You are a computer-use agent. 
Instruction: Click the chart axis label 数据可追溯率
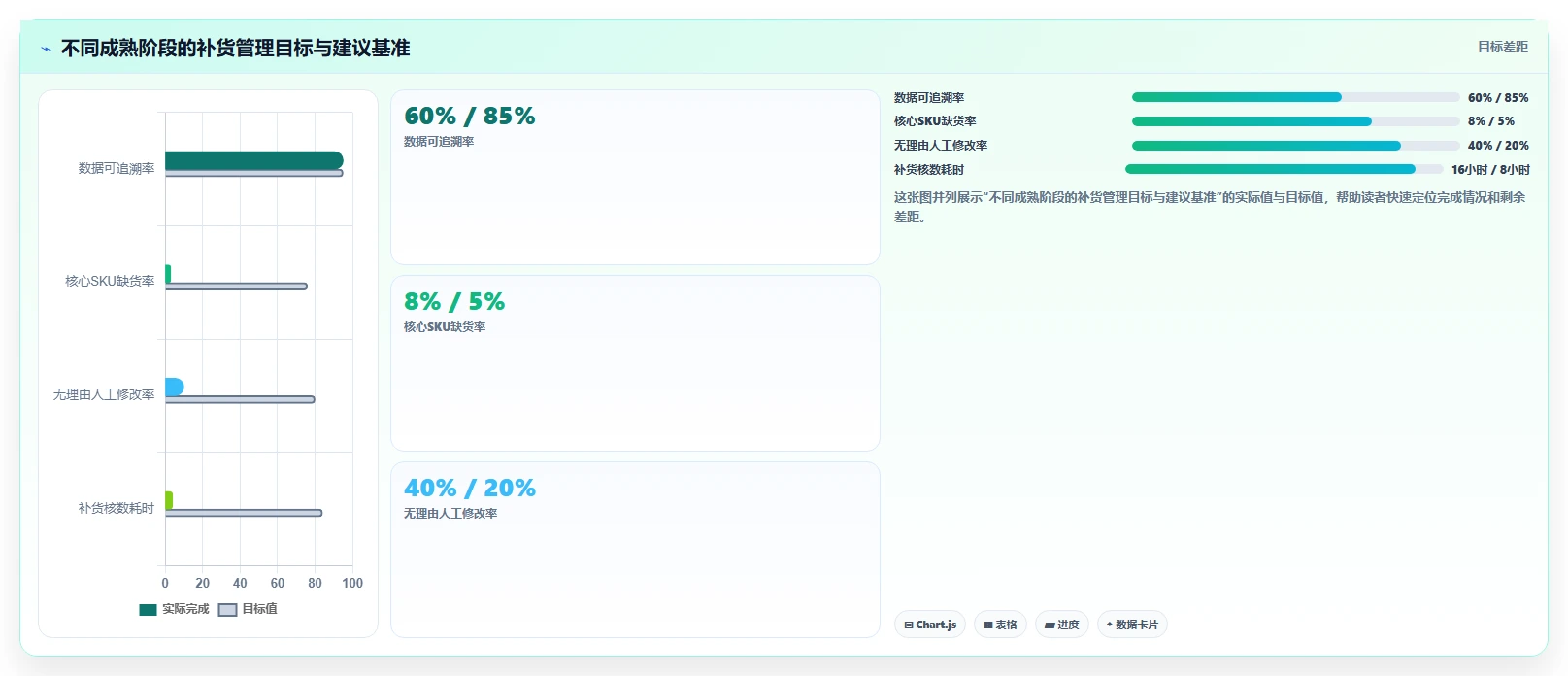click(x=117, y=168)
